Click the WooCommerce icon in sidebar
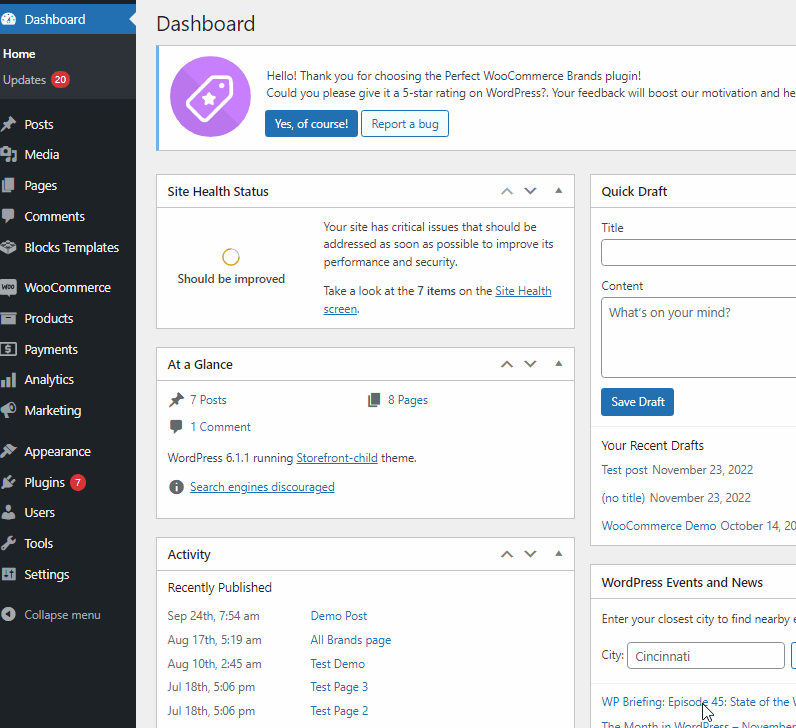 [x=9, y=288]
